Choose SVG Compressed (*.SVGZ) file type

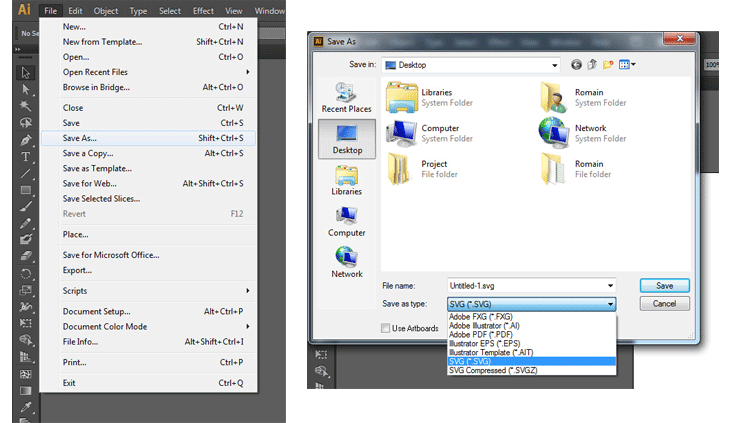point(531,370)
